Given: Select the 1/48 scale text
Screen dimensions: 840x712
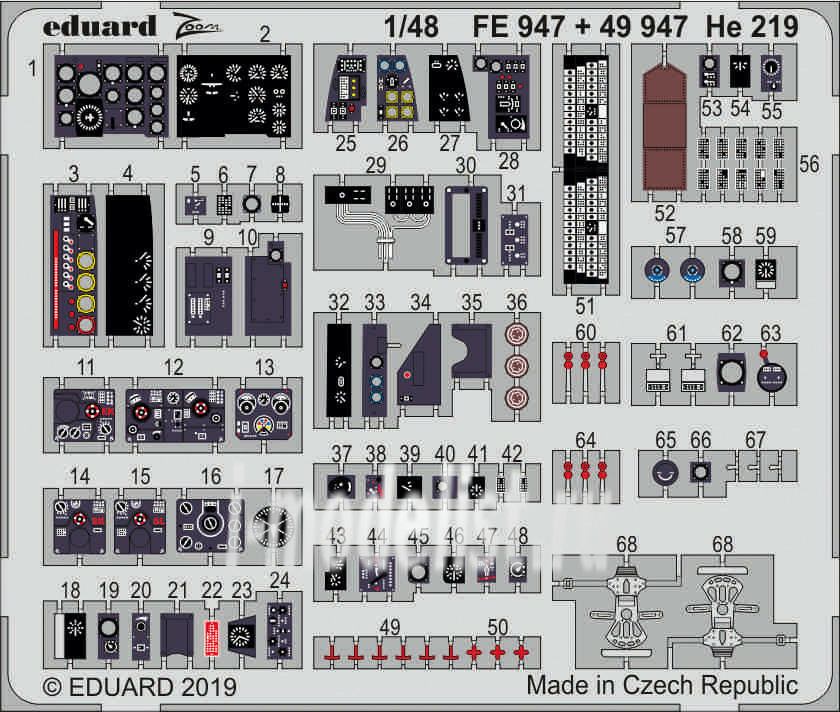Looking at the screenshot, I should [411, 27].
